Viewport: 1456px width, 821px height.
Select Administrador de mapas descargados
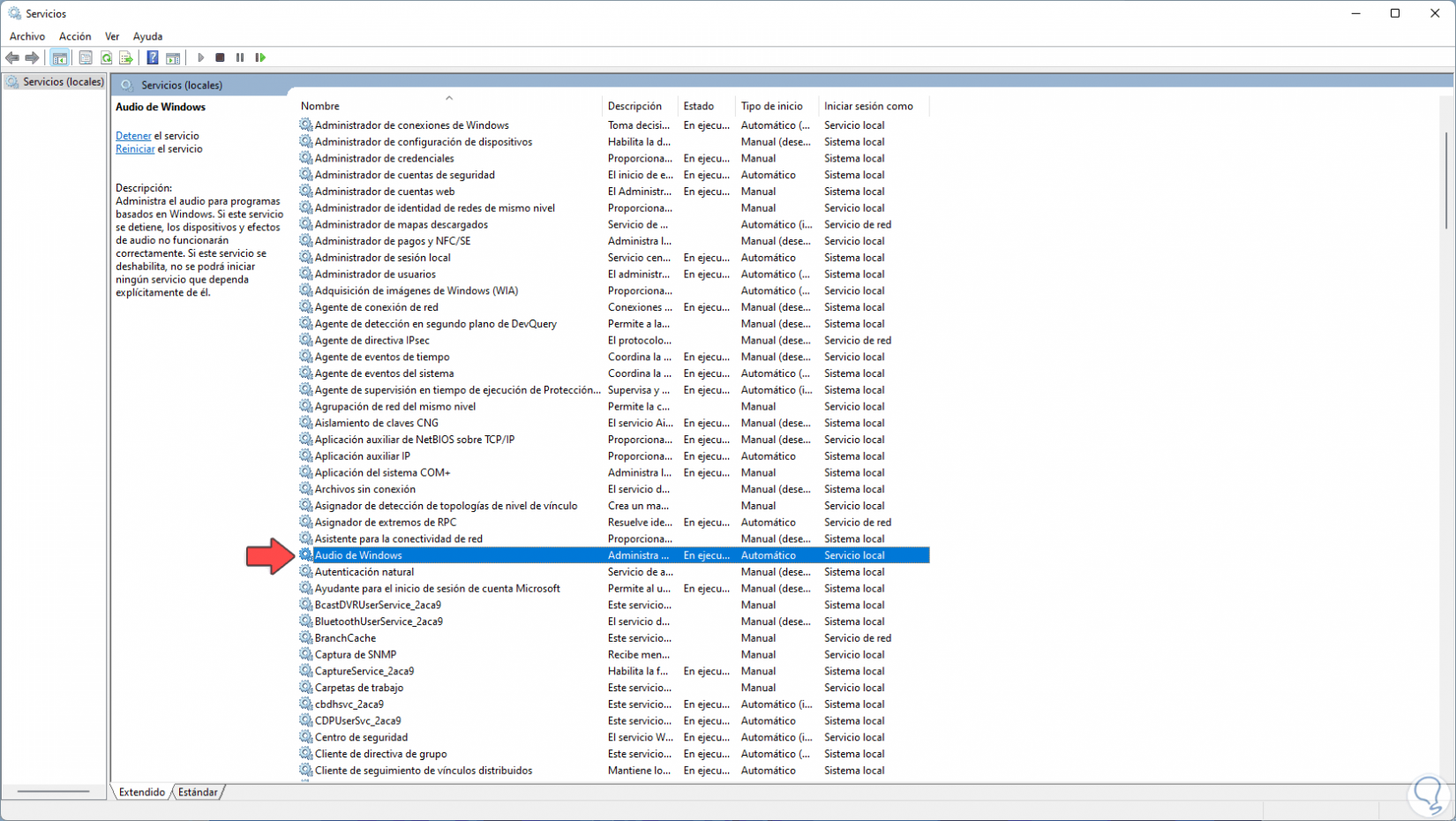(402, 224)
